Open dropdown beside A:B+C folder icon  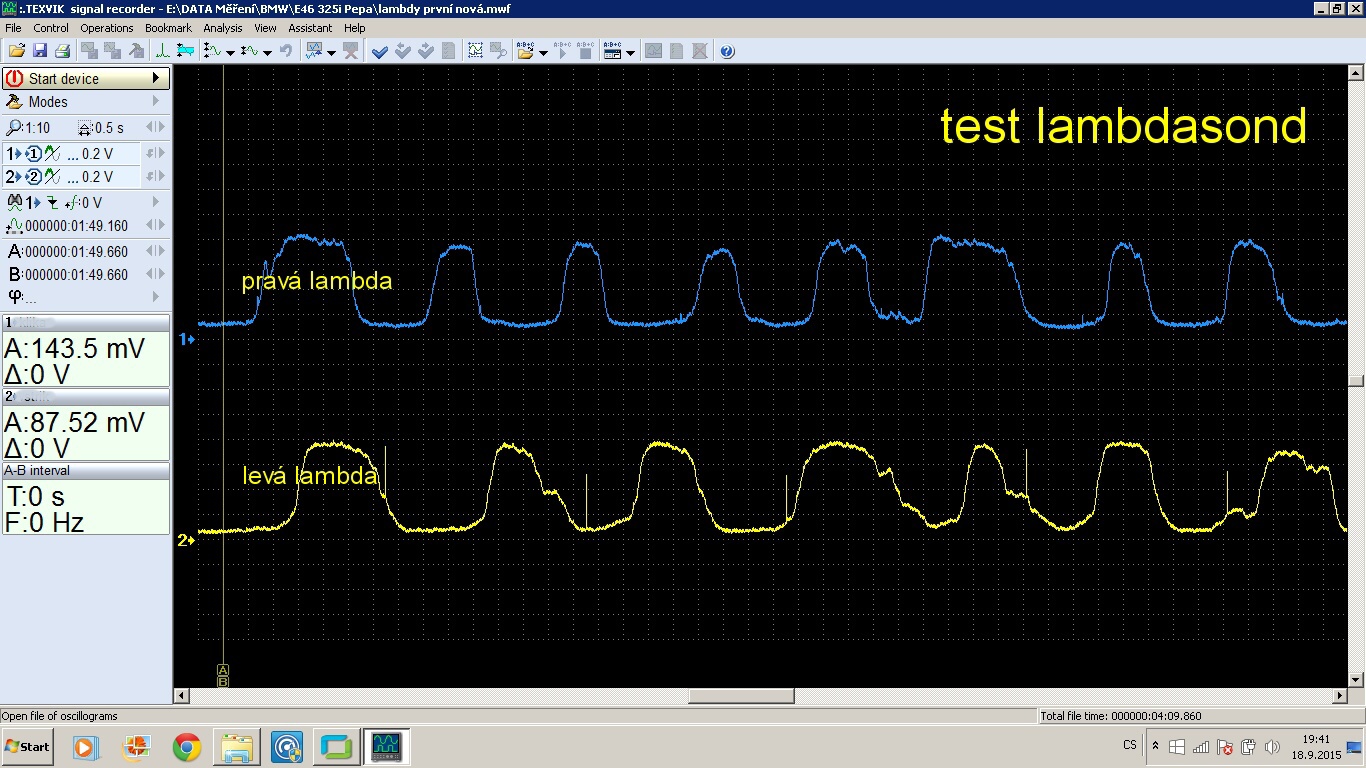[x=543, y=52]
